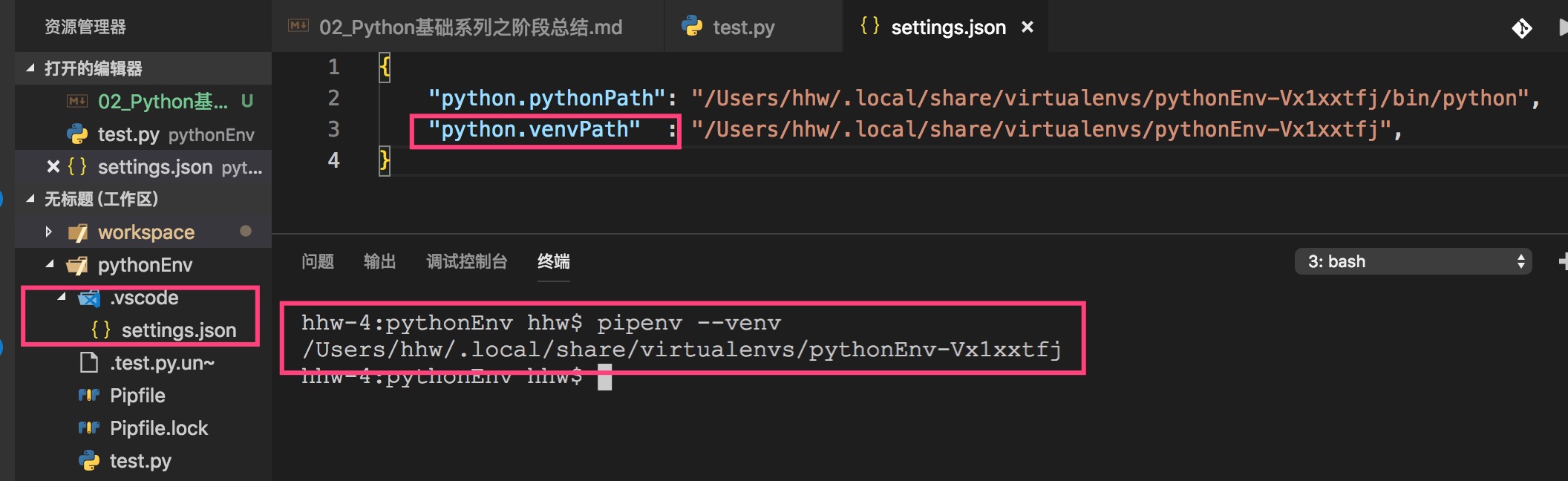This screenshot has height=481, width=1568.
Task: Collapse the 打开的编辑器 section
Action: 30,68
